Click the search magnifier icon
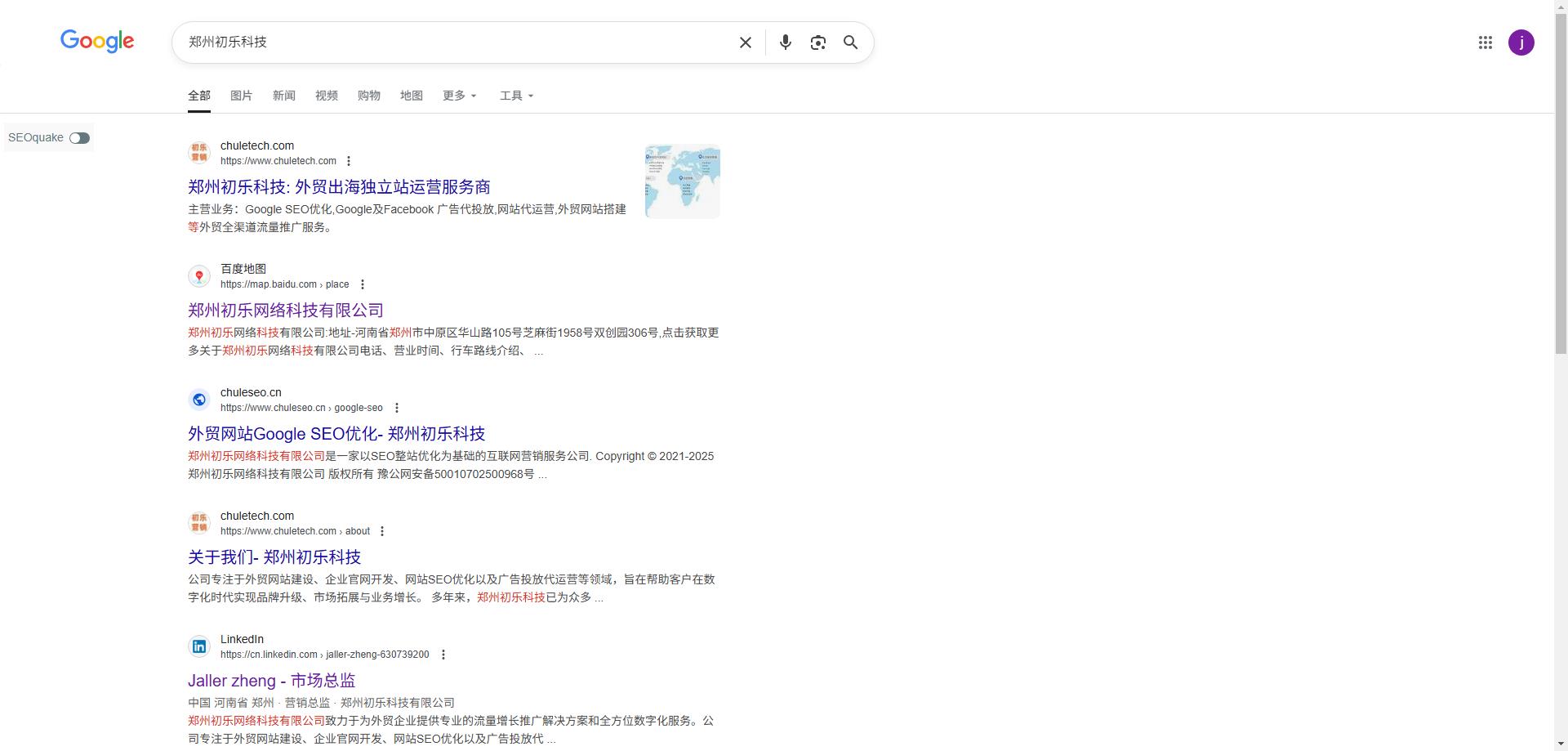 click(x=850, y=42)
